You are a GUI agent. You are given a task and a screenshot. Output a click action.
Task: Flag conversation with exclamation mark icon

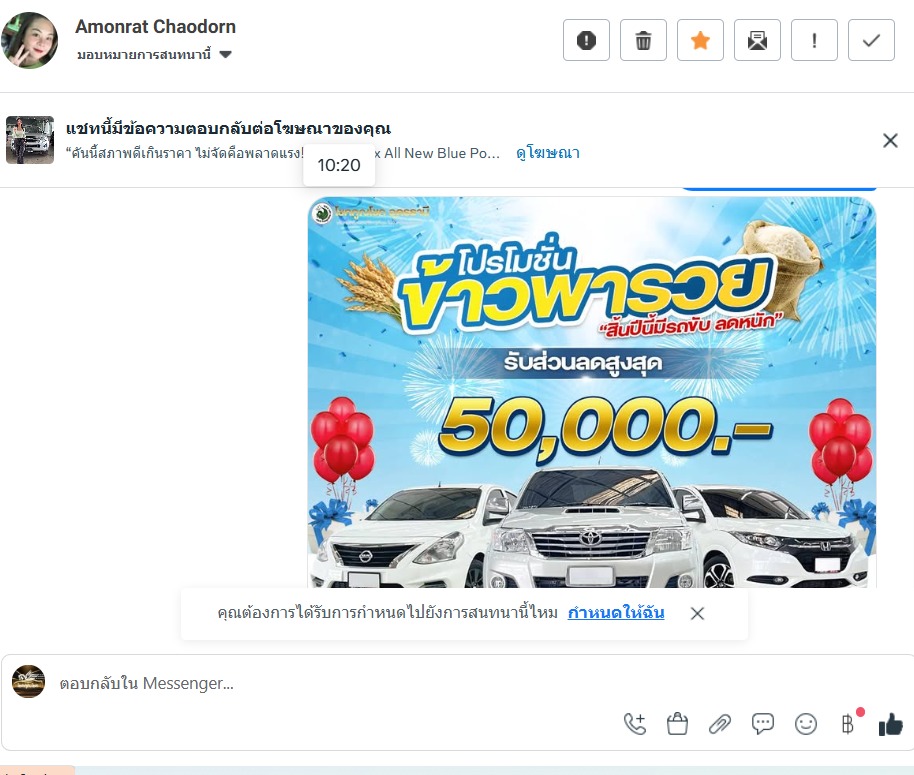pos(814,40)
